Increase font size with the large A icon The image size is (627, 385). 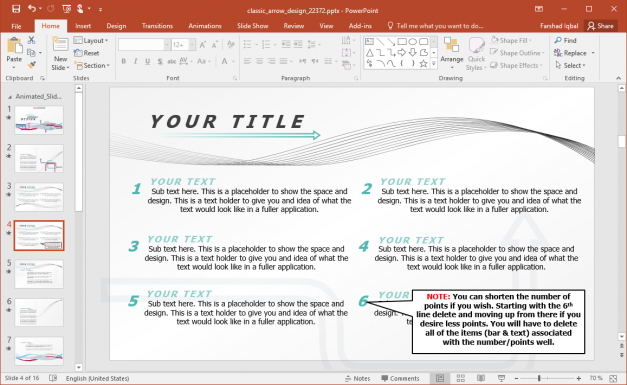(x=203, y=44)
